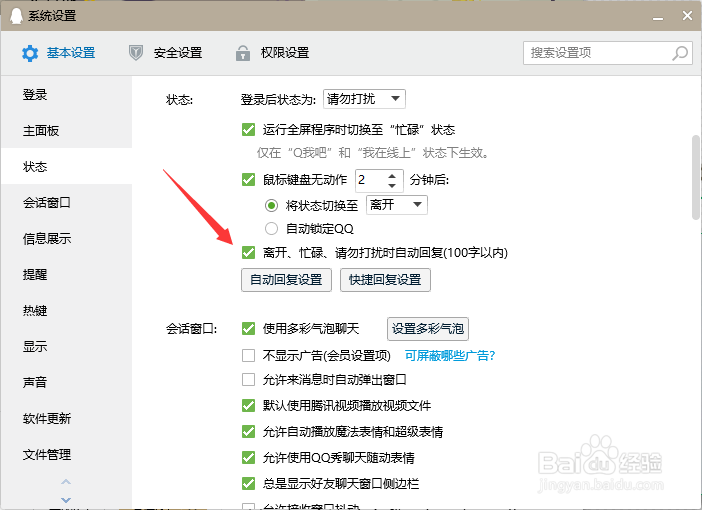Select 提醒 in the sidebar
The height and width of the screenshot is (510, 702).
pos(66,274)
